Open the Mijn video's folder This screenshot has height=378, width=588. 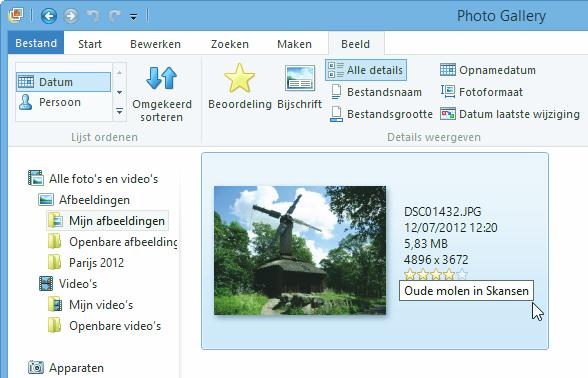click(x=90, y=304)
